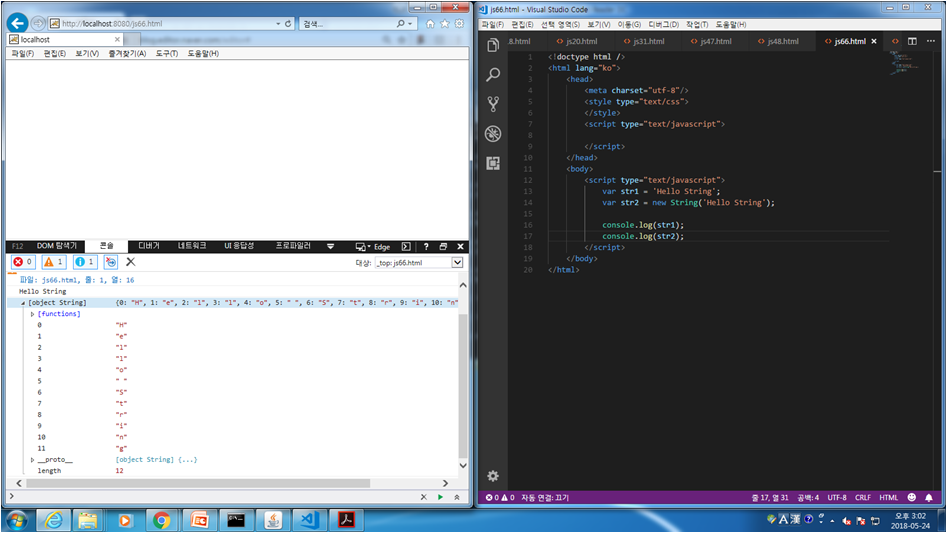Click the UTF-8 encoding indicator
The width and height of the screenshot is (947, 533).
tap(836, 497)
